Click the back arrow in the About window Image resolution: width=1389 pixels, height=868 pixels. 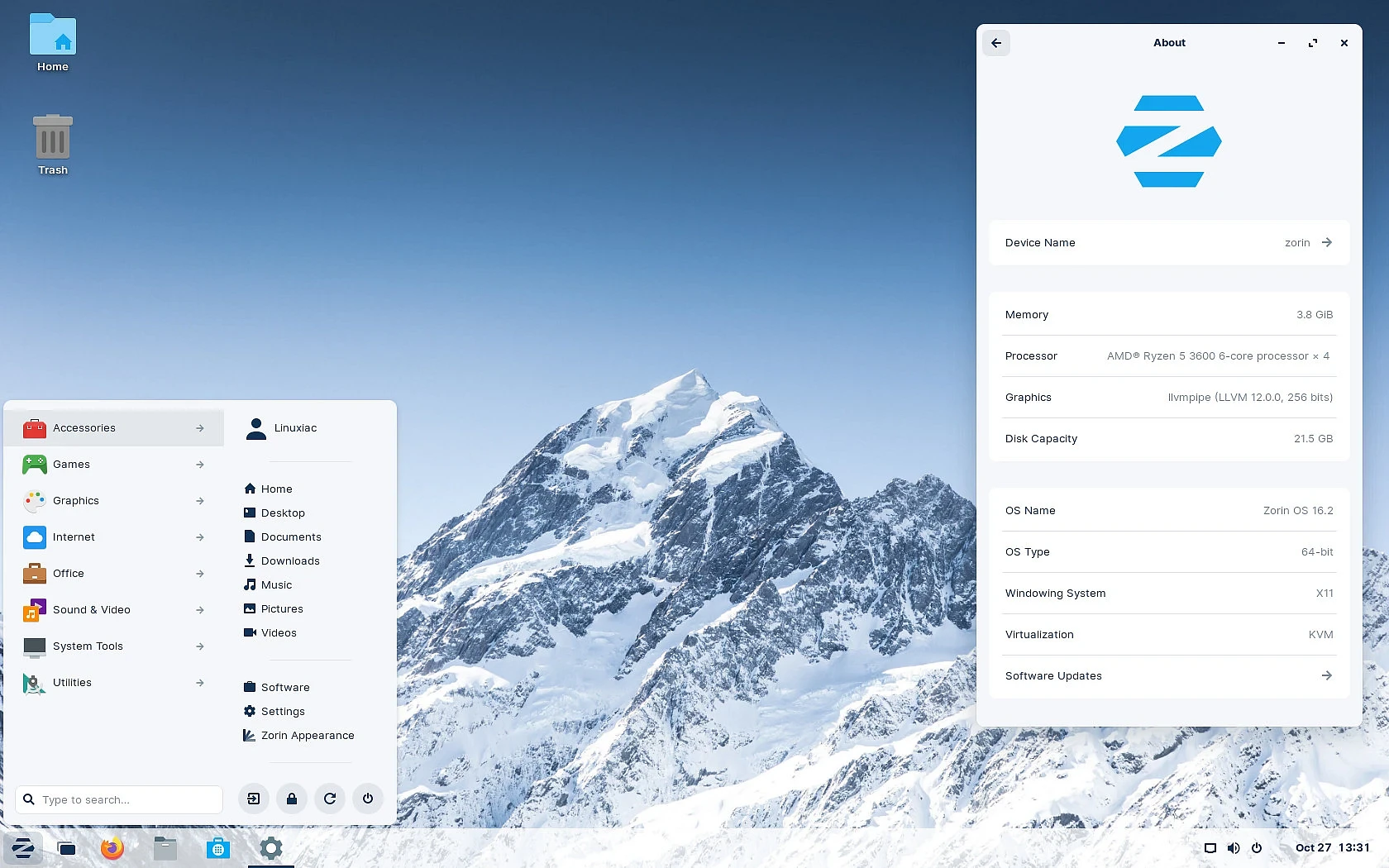tap(995, 43)
